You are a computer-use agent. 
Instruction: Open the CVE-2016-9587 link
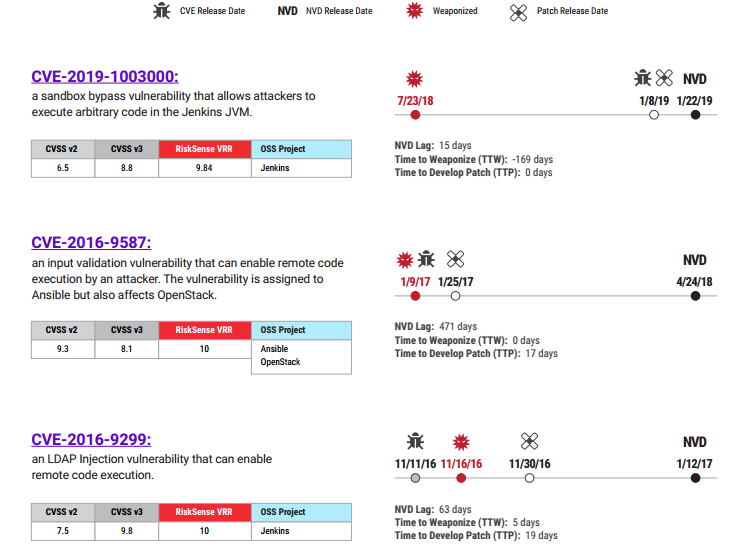(x=91, y=242)
